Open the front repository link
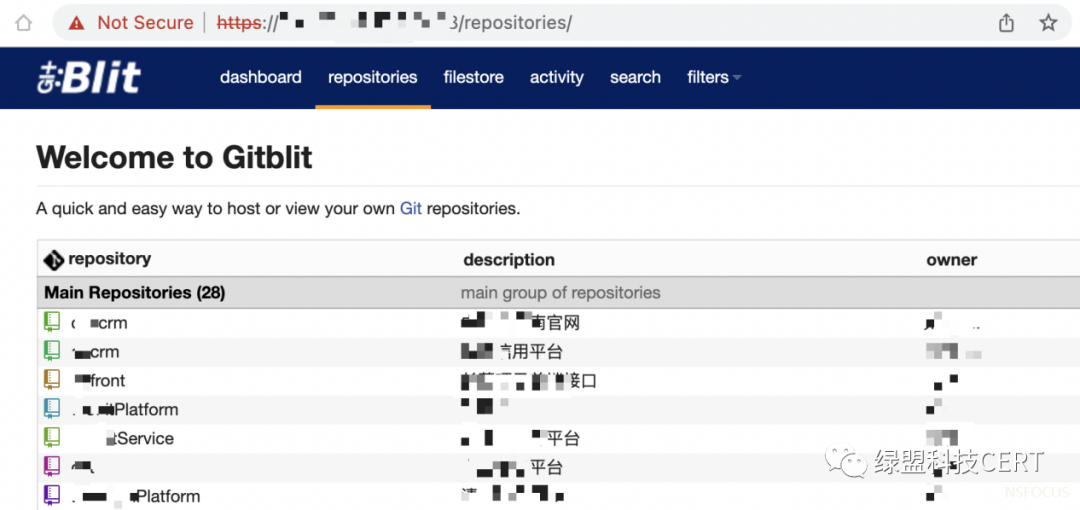The height and width of the screenshot is (510, 1080). tap(99, 380)
